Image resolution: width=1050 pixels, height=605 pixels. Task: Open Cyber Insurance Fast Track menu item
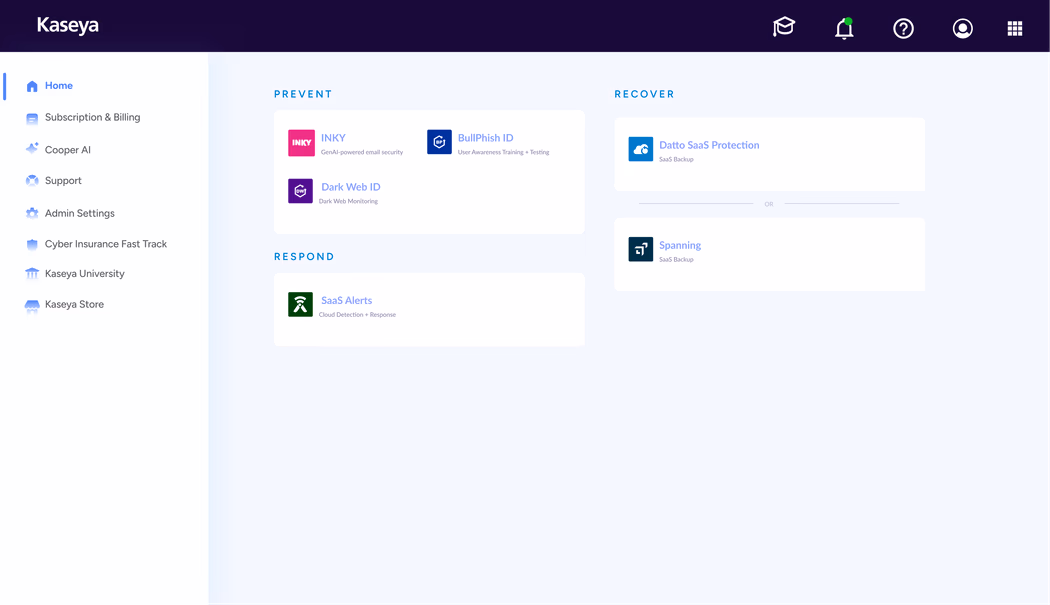(106, 244)
